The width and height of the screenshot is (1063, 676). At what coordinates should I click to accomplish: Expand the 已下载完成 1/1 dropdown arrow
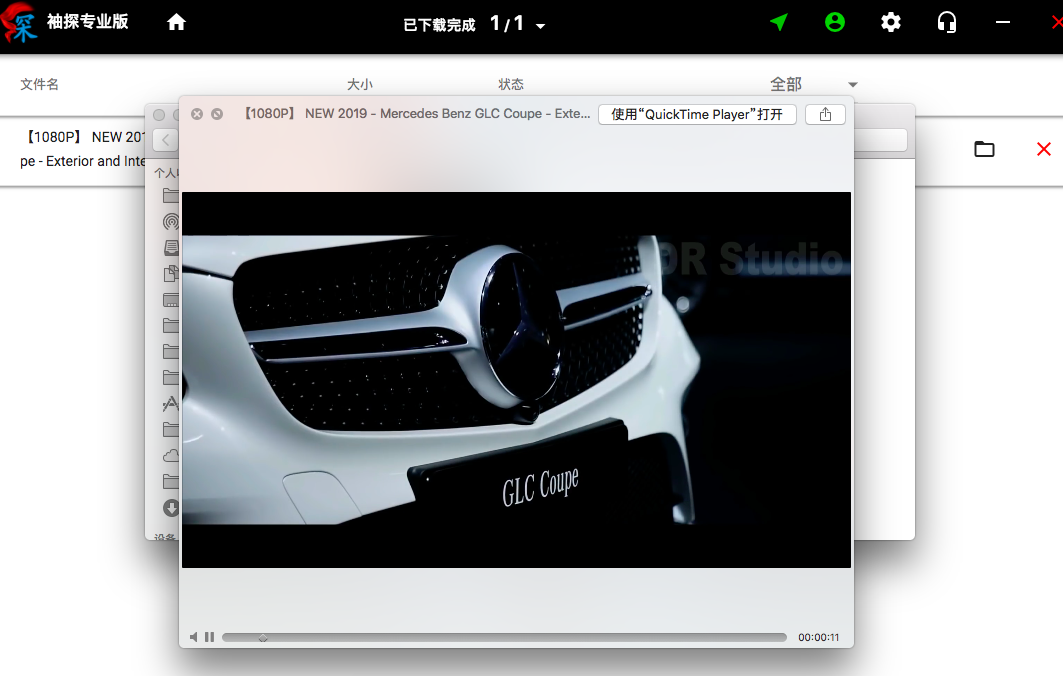540,26
